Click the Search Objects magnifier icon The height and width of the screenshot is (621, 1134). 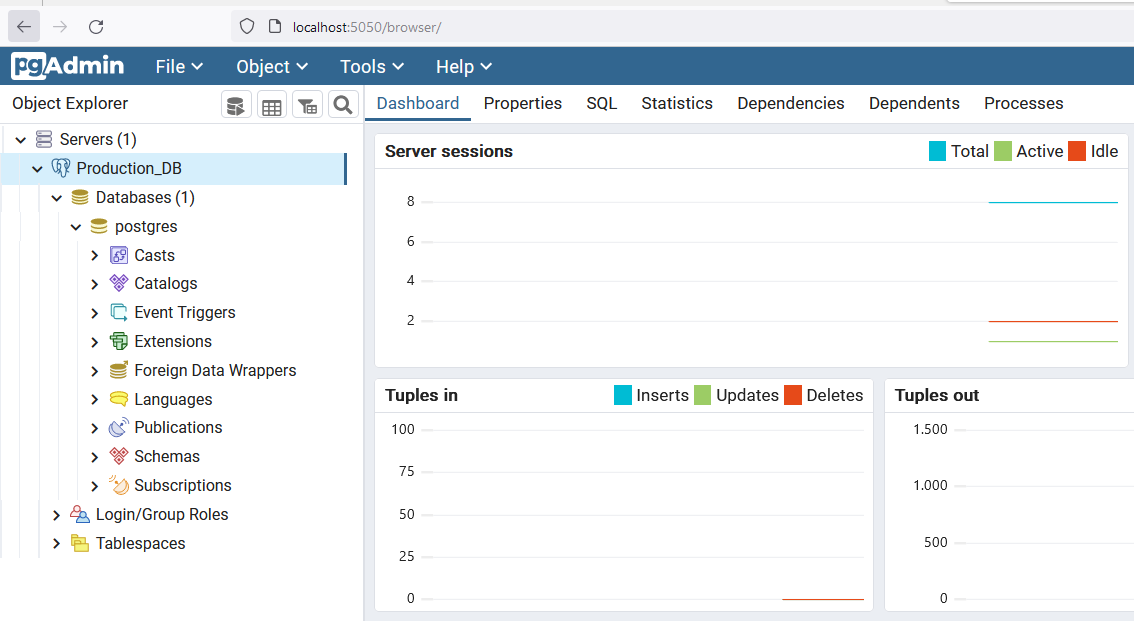click(343, 105)
